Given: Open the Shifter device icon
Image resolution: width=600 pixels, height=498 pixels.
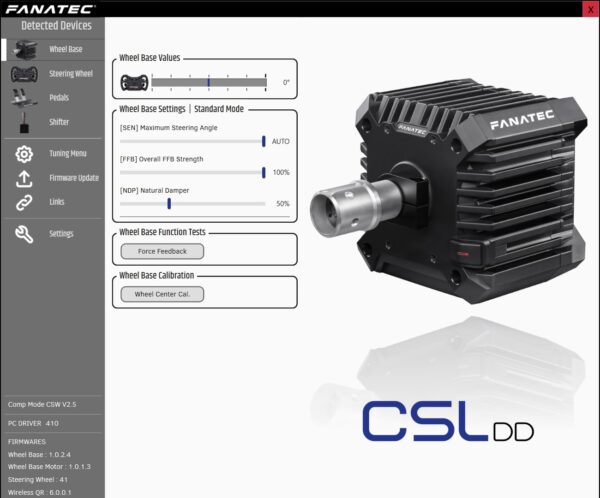Looking at the screenshot, I should coord(24,122).
